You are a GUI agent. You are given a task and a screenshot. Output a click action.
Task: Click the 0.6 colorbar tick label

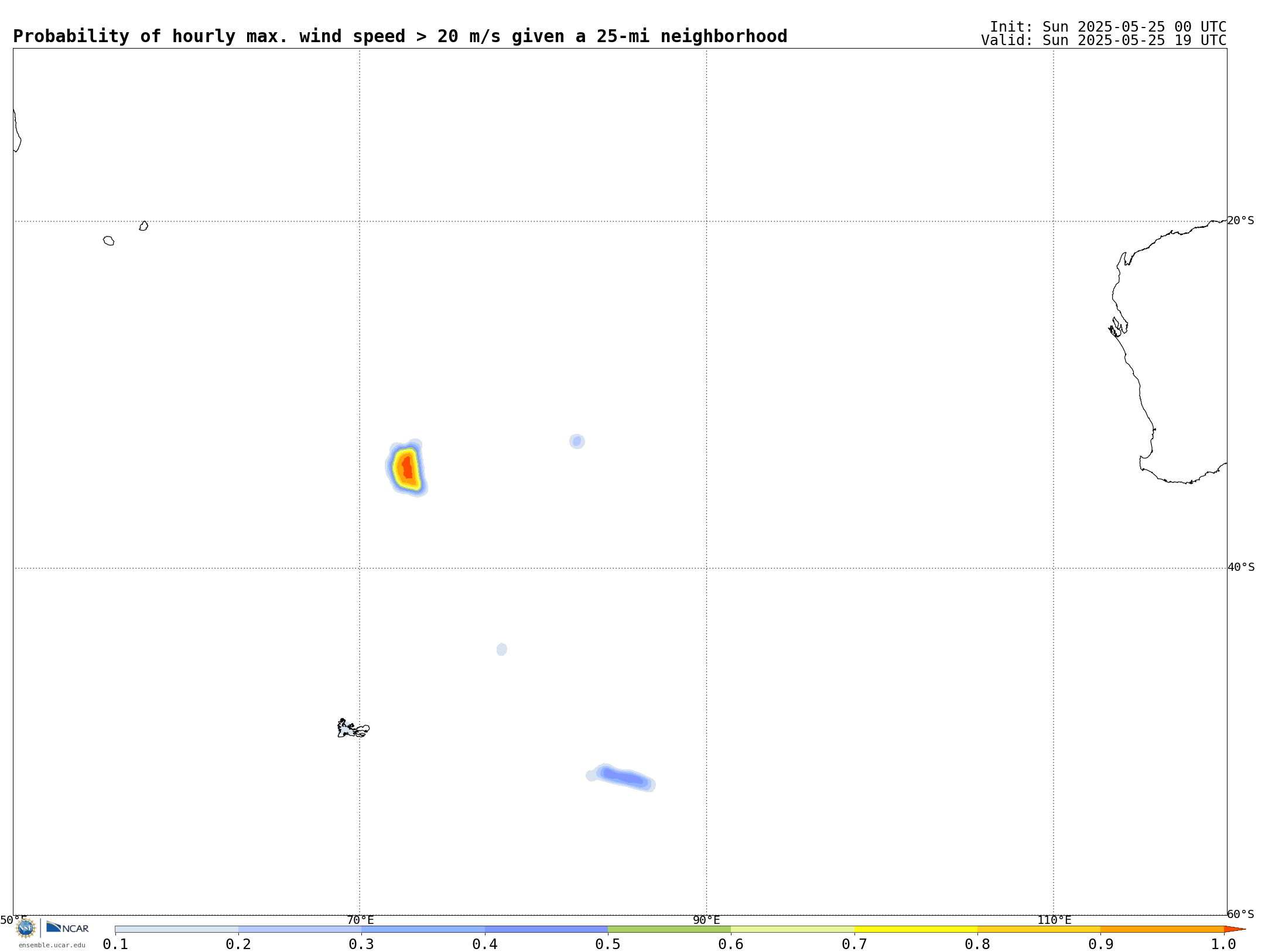(x=731, y=944)
